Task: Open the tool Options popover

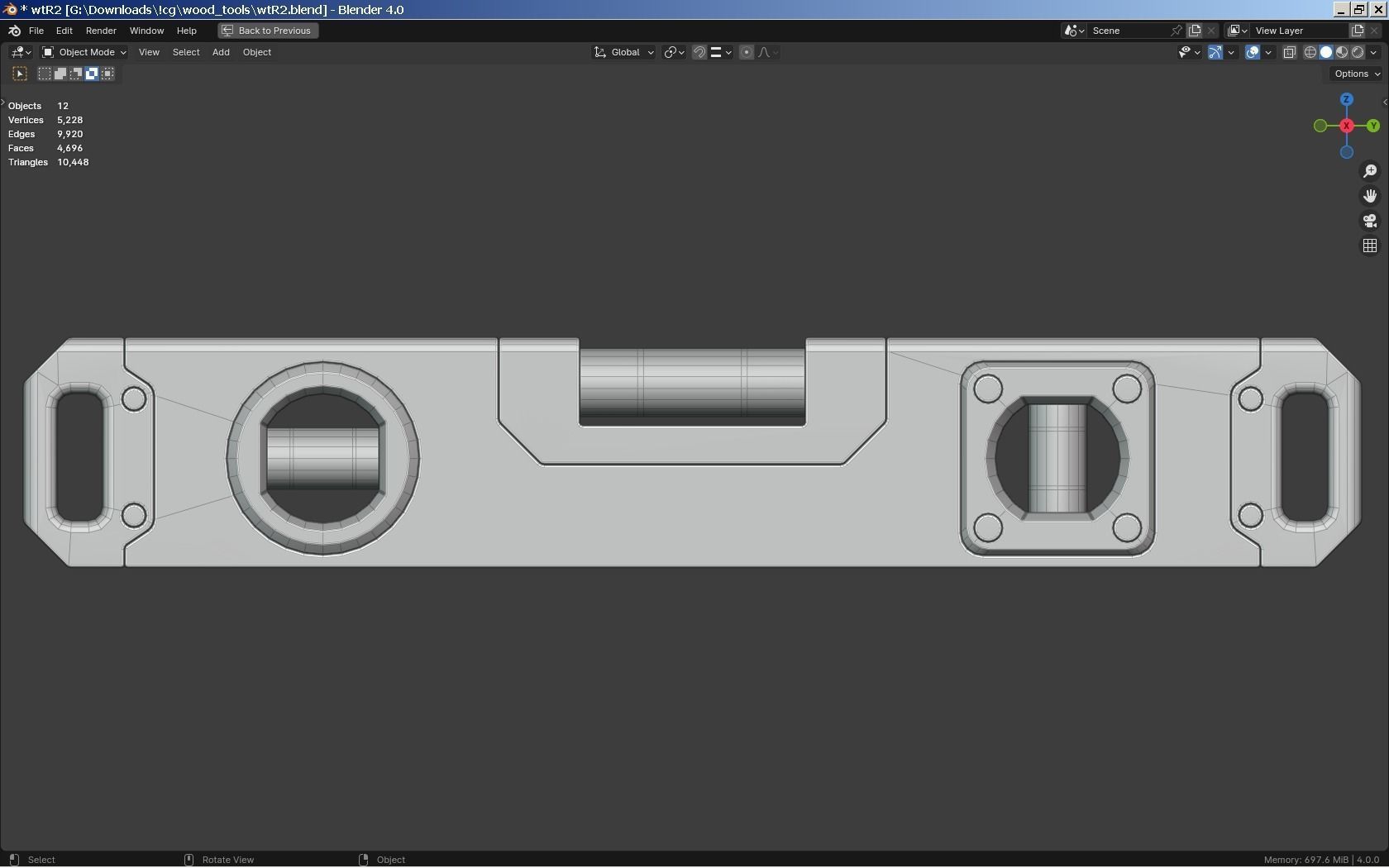Action: (1356, 74)
